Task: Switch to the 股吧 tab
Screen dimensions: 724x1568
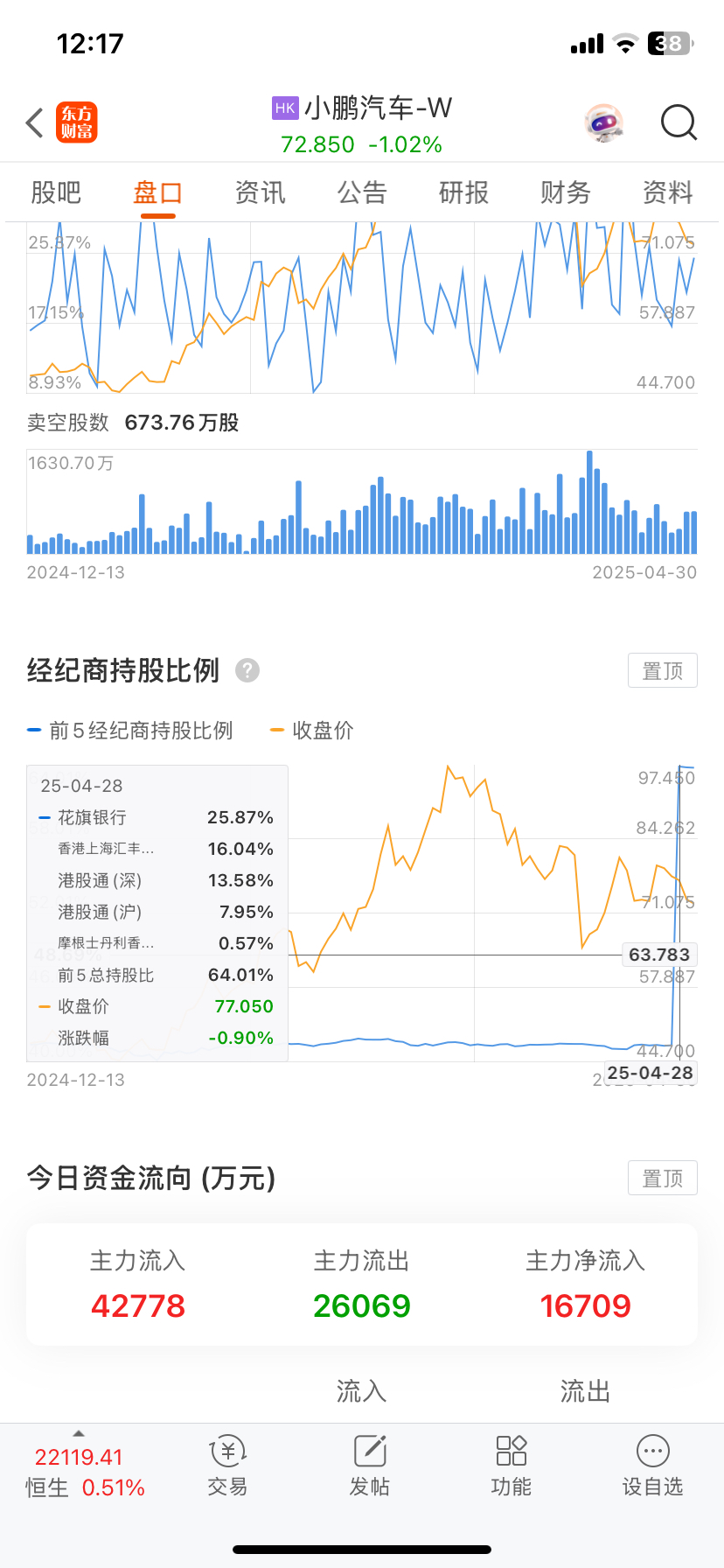Action: point(56,192)
